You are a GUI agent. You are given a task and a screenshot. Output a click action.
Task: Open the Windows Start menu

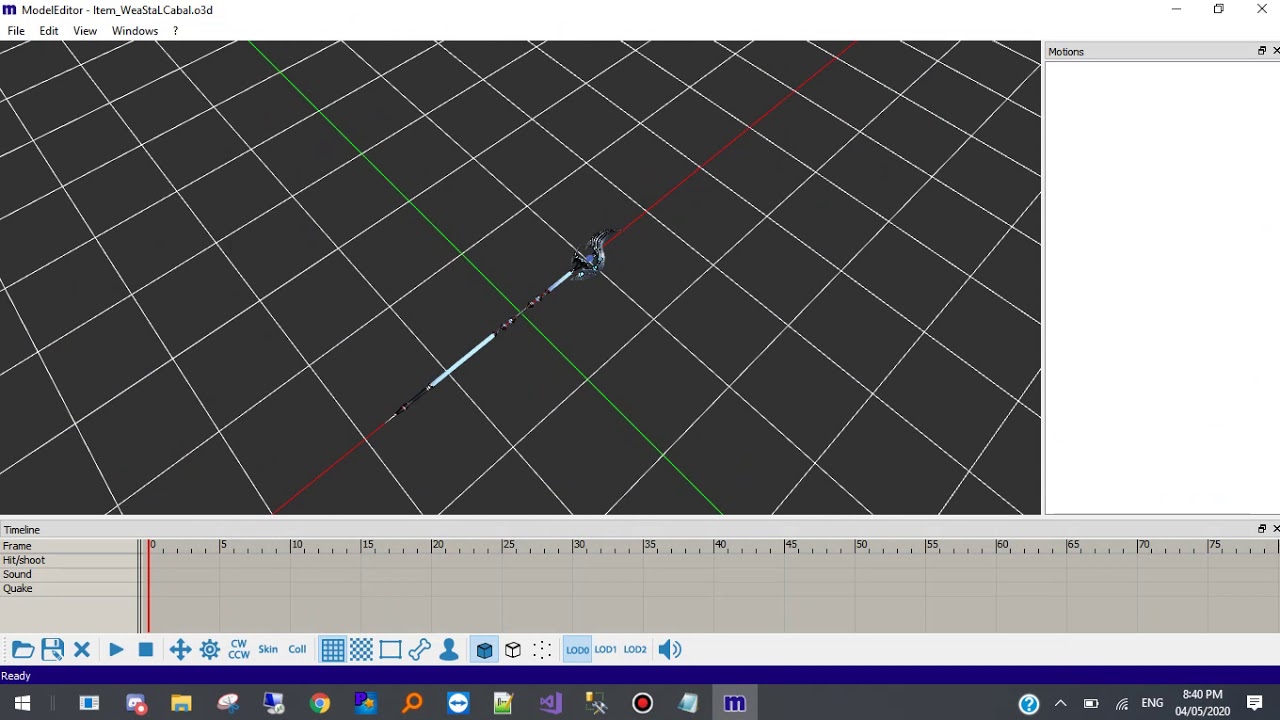pos(22,703)
